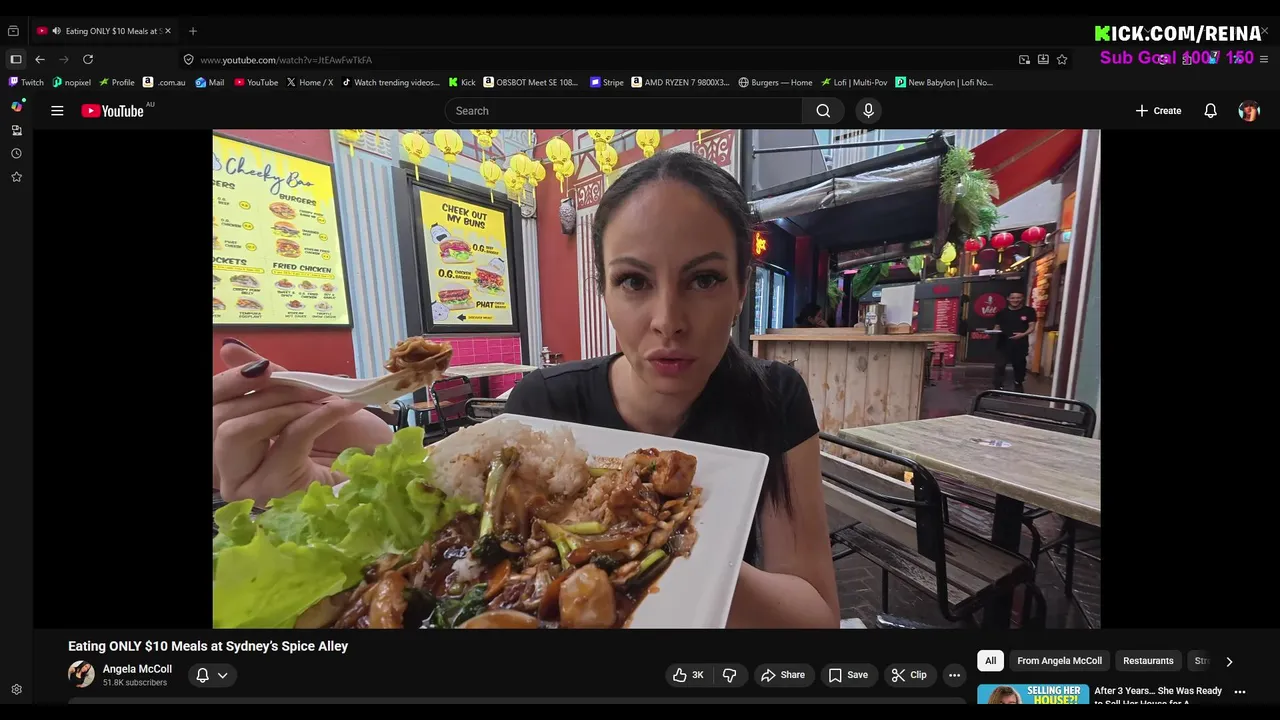Open the browser main menu hamburger icon

[1264, 60]
